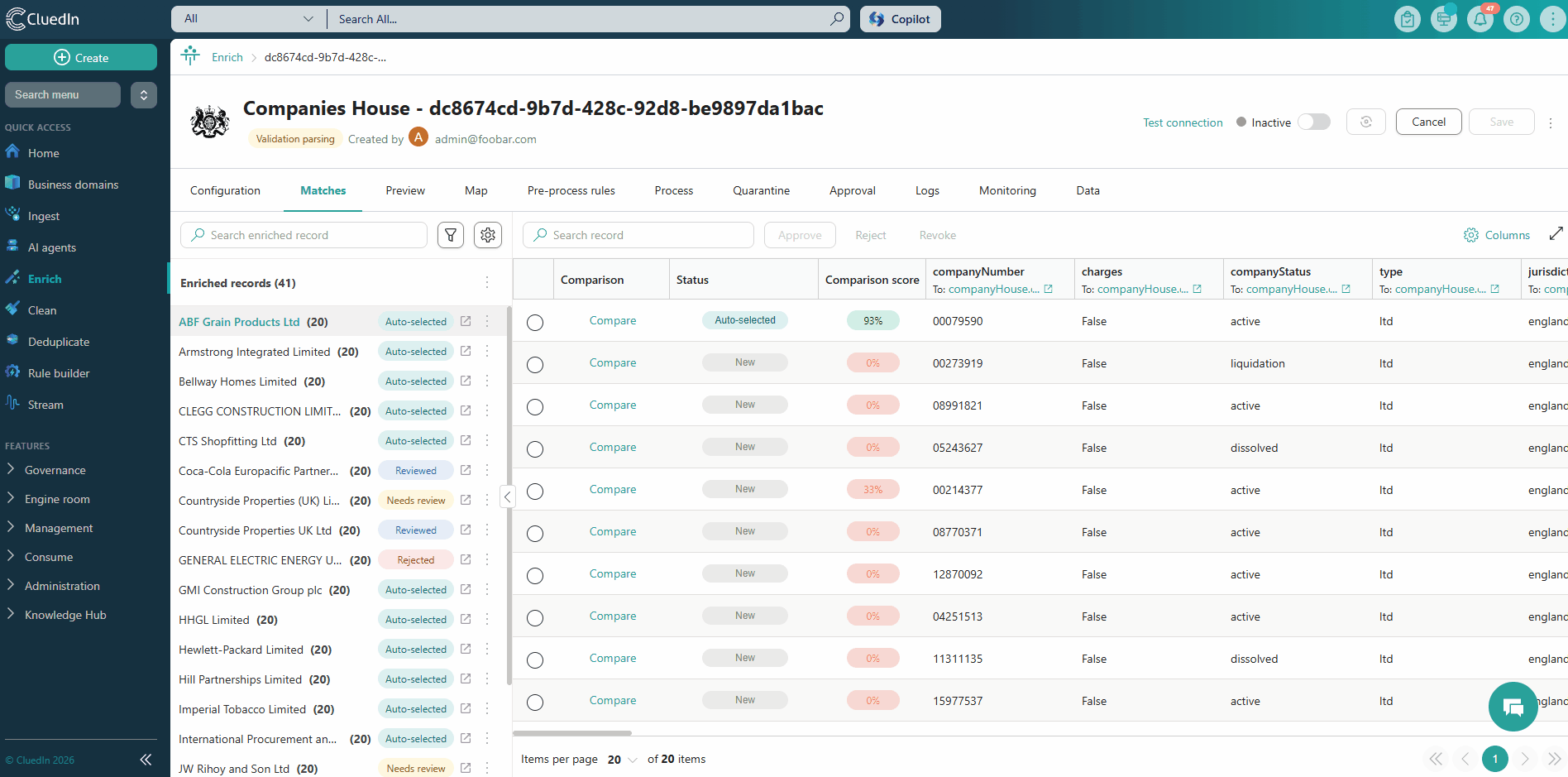Open Enriched records panel options menu
Image resolution: width=1568 pixels, height=777 pixels.
[x=487, y=283]
